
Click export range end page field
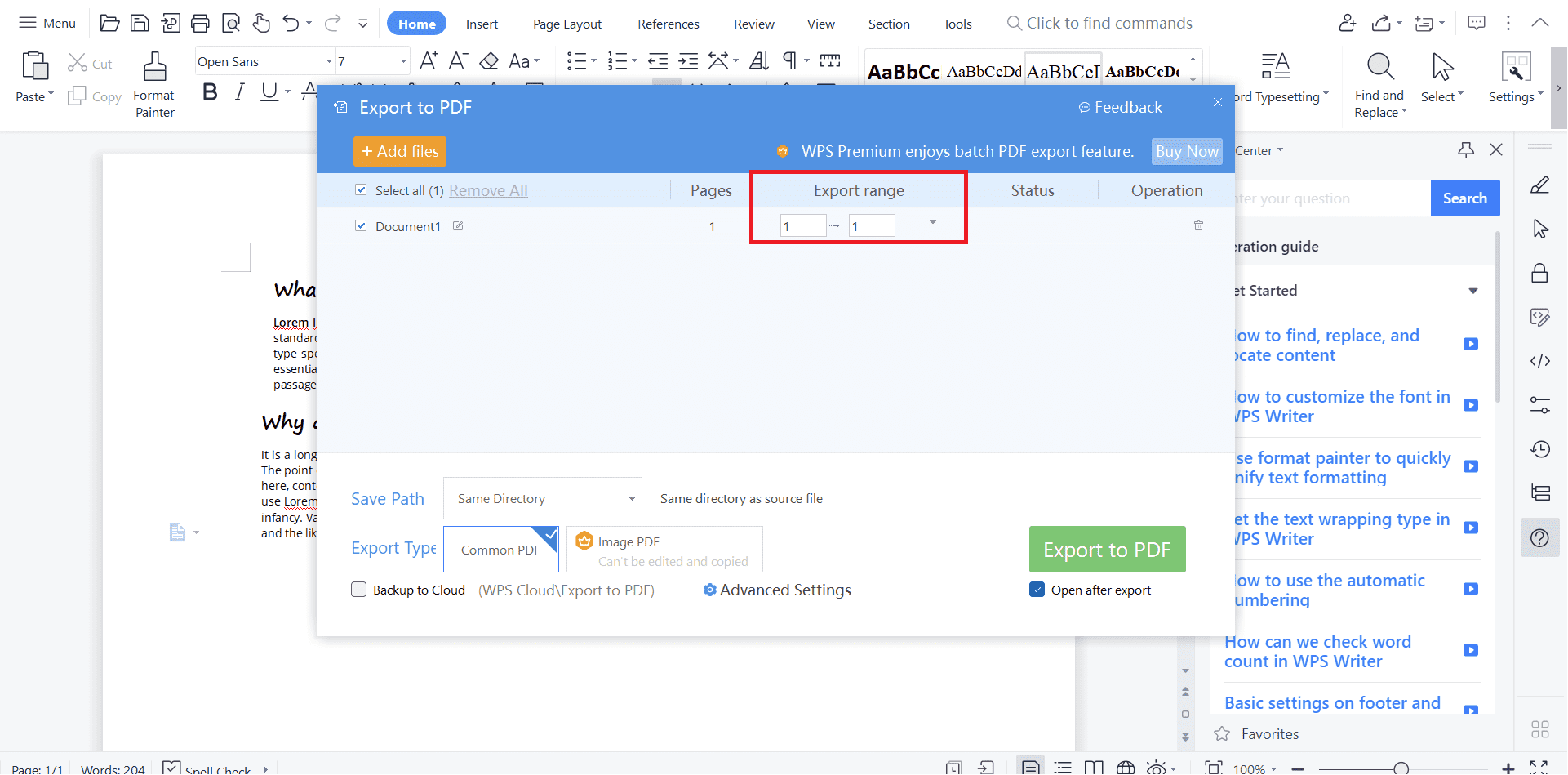(873, 226)
